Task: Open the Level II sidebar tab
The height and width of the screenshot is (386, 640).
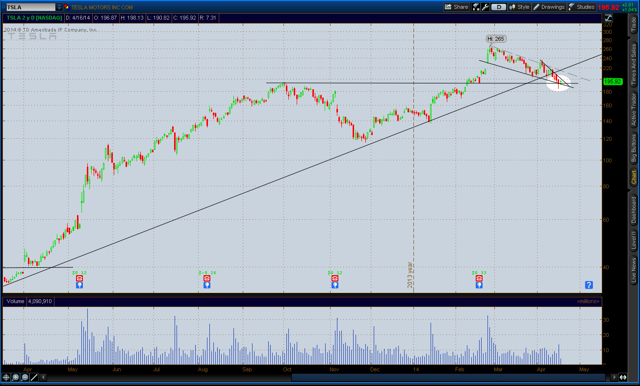Action: pos(634,240)
